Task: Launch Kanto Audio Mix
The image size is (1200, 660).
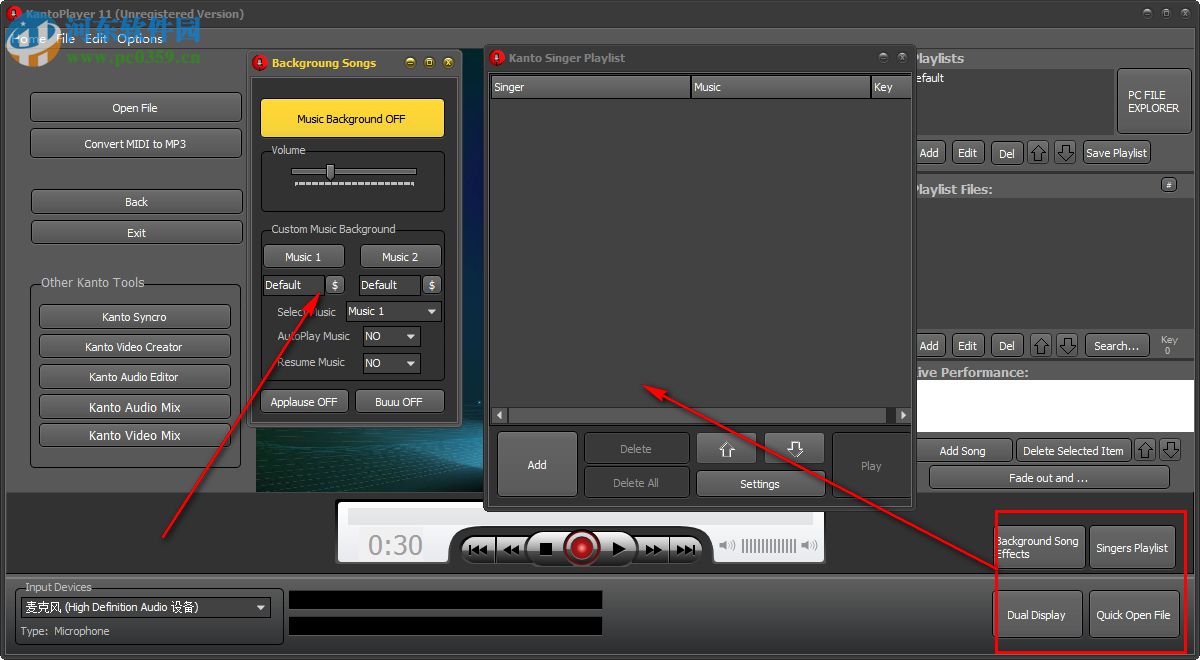Action: tap(135, 407)
